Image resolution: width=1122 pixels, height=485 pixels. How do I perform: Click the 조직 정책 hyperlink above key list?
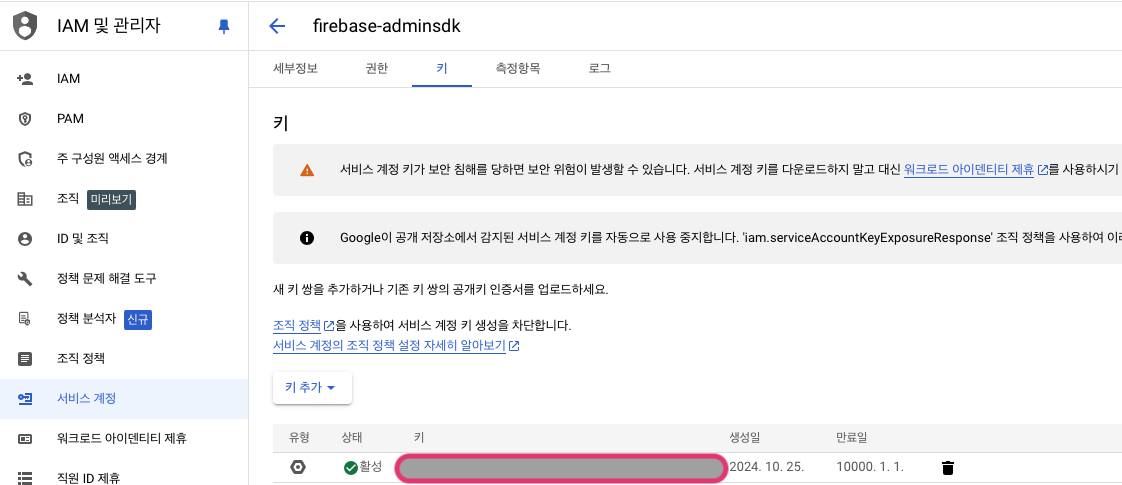[297, 326]
